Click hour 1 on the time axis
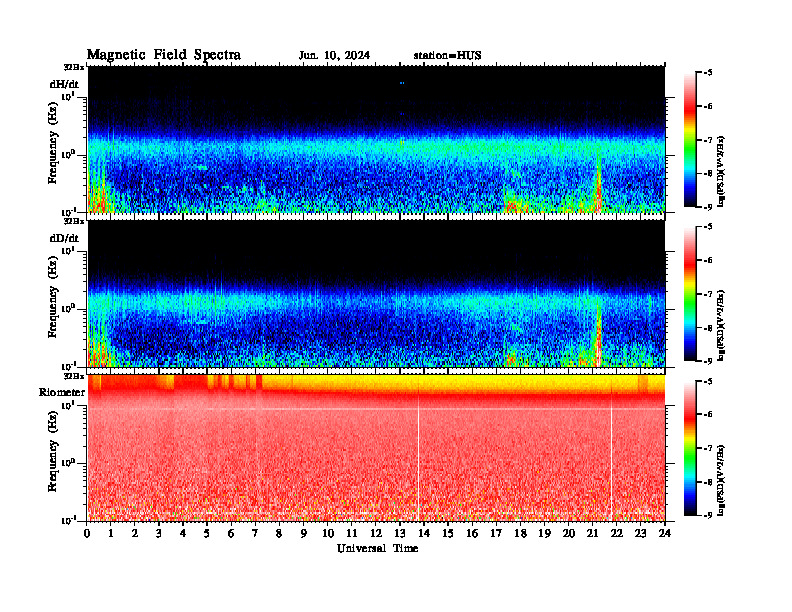The height and width of the screenshot is (612, 792). [111, 534]
